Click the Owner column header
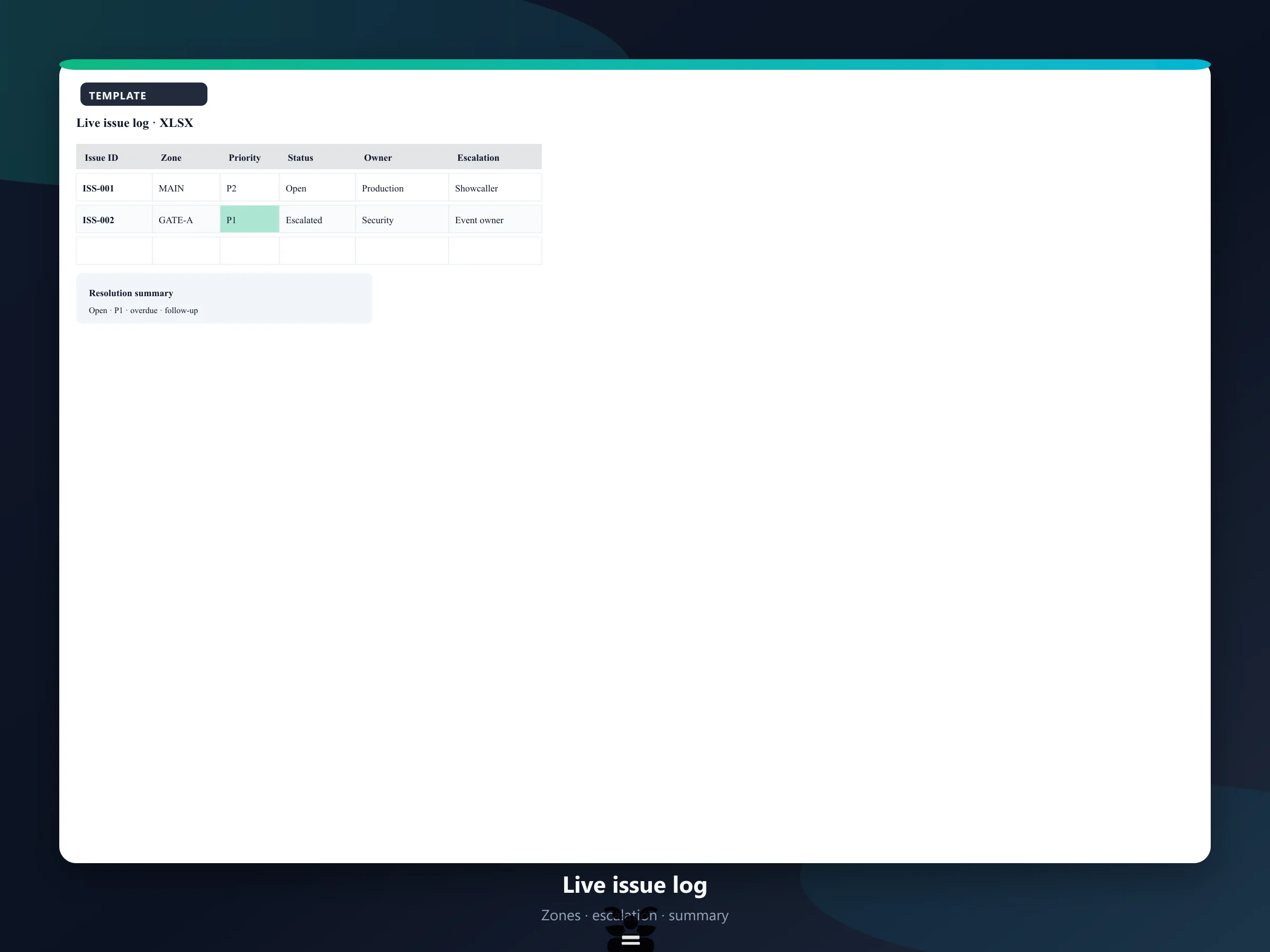 pyautogui.click(x=402, y=157)
